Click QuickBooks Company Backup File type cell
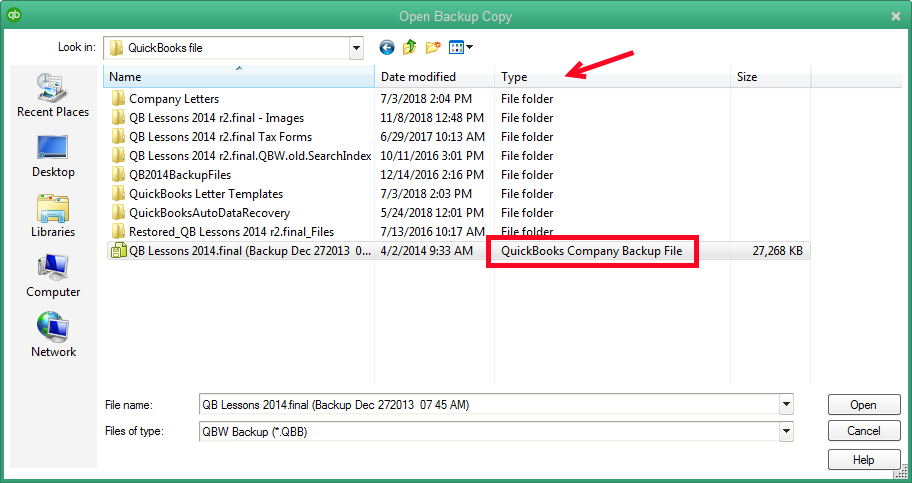The image size is (912, 483). tap(592, 251)
